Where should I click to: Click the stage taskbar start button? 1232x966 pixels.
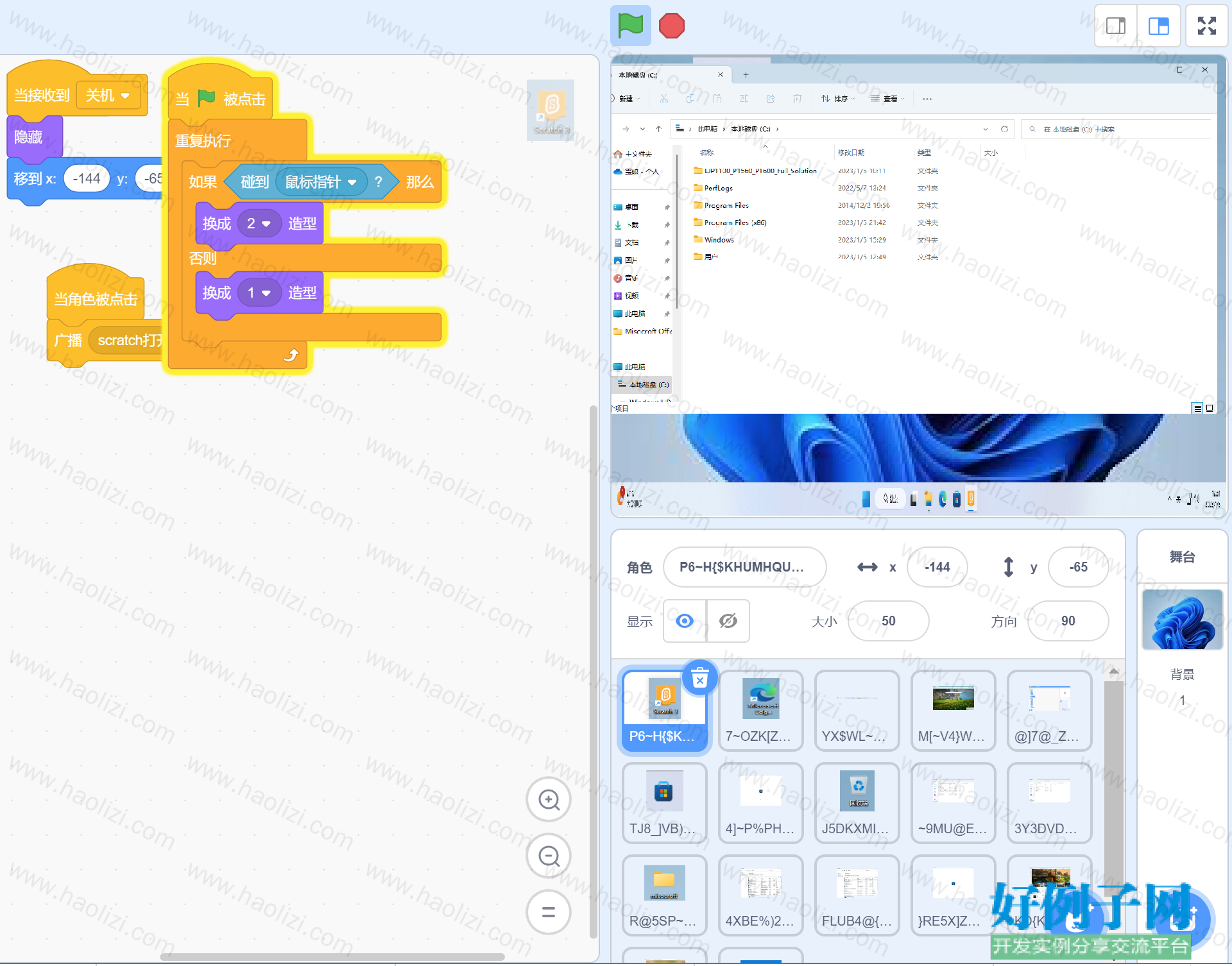coord(866,499)
